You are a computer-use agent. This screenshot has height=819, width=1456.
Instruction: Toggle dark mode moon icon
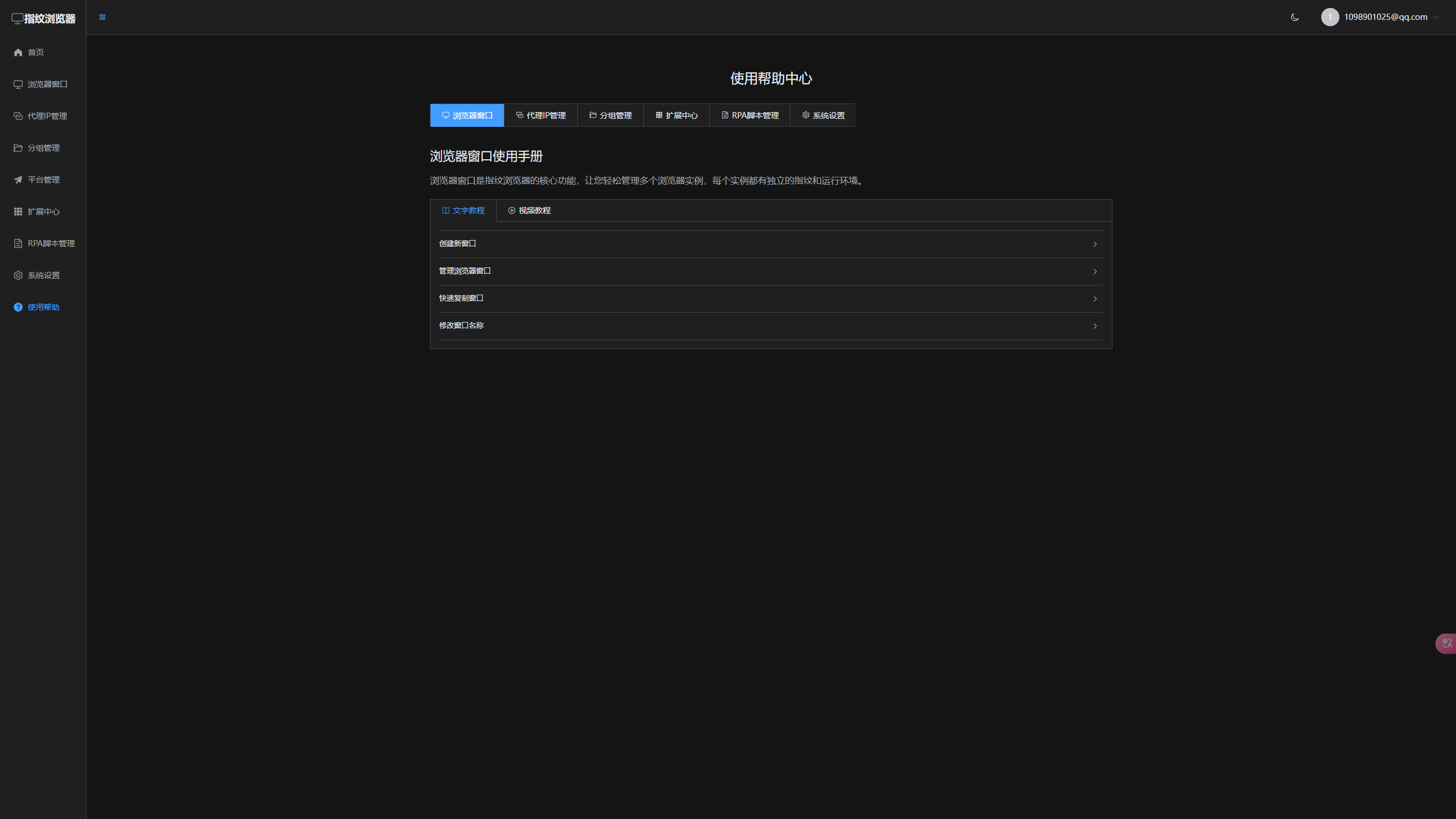point(1295,17)
